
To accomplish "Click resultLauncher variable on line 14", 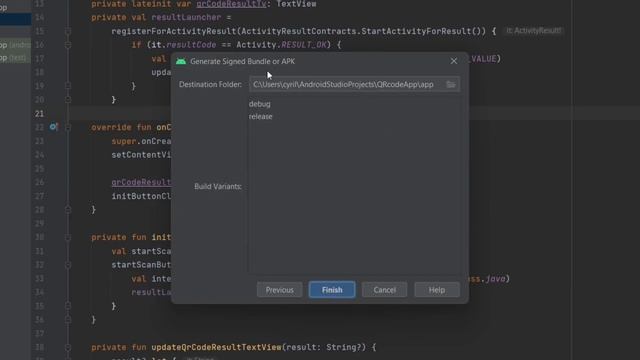I will click(186, 18).
